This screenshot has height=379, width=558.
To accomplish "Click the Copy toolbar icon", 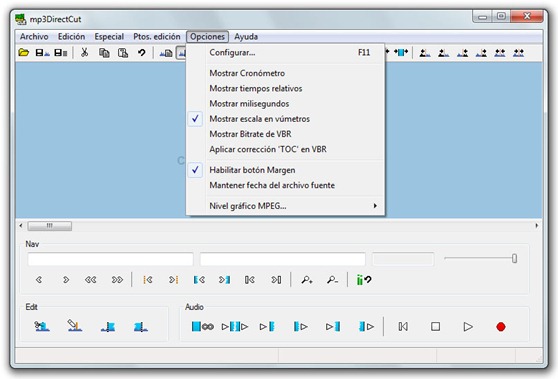I will point(104,53).
